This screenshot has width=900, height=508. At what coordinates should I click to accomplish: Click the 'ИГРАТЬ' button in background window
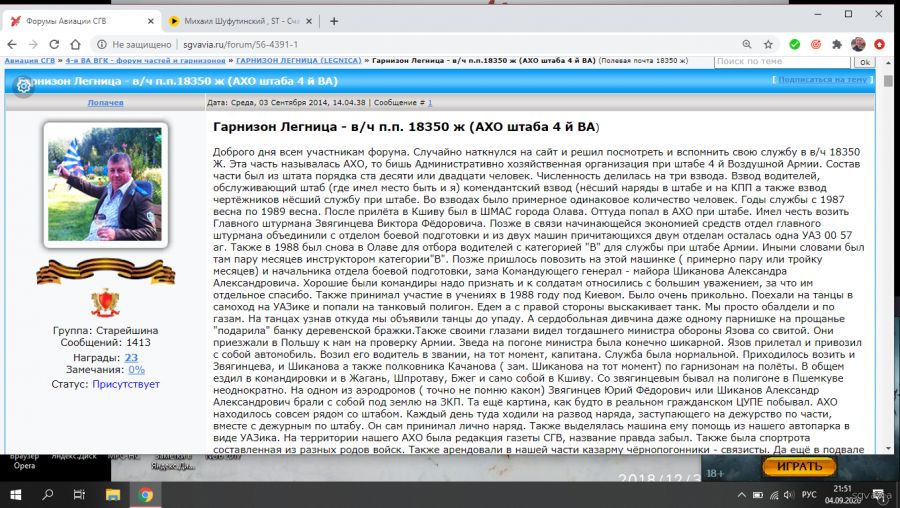[x=800, y=467]
